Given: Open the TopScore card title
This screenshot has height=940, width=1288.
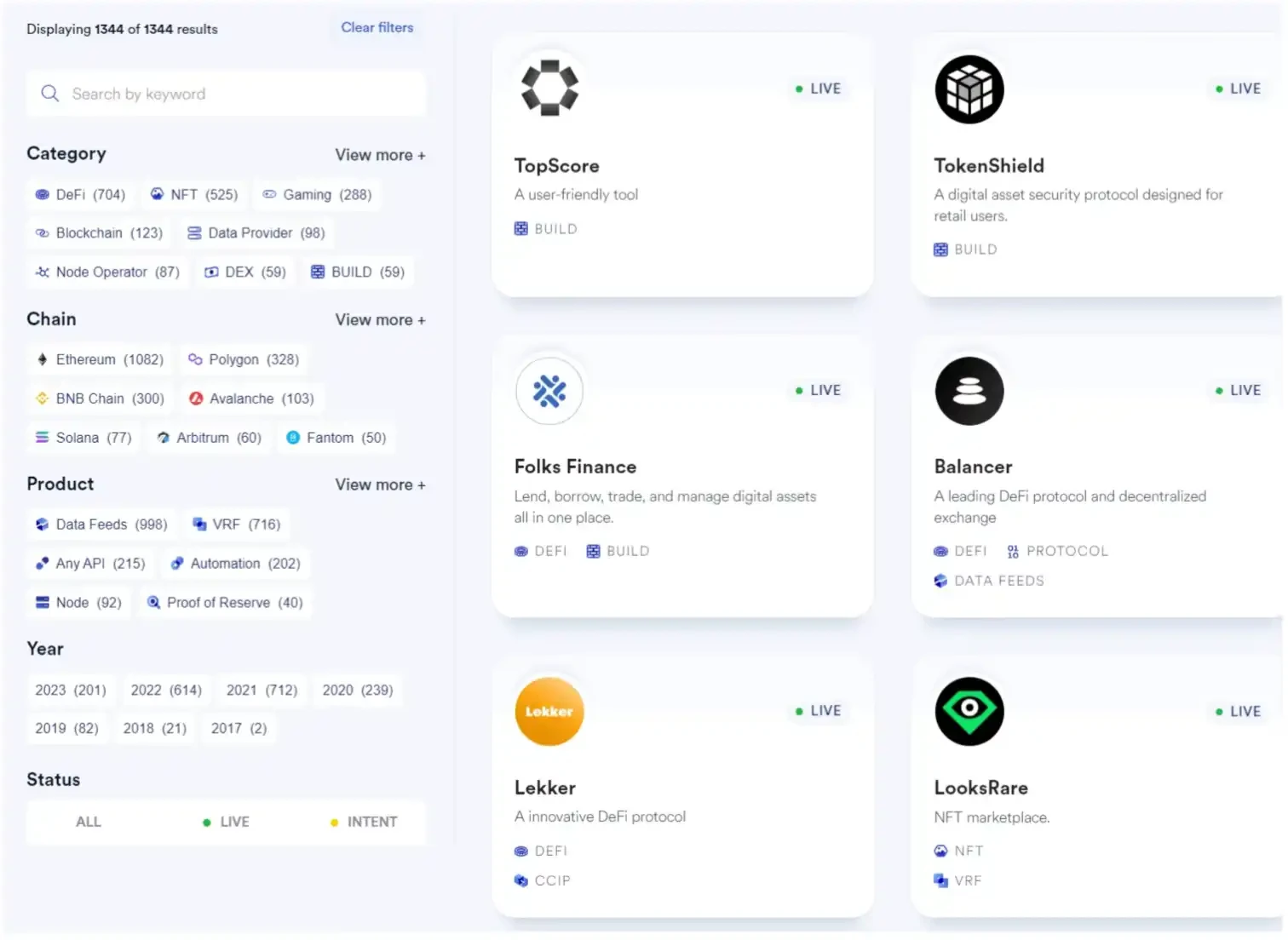Looking at the screenshot, I should [557, 166].
